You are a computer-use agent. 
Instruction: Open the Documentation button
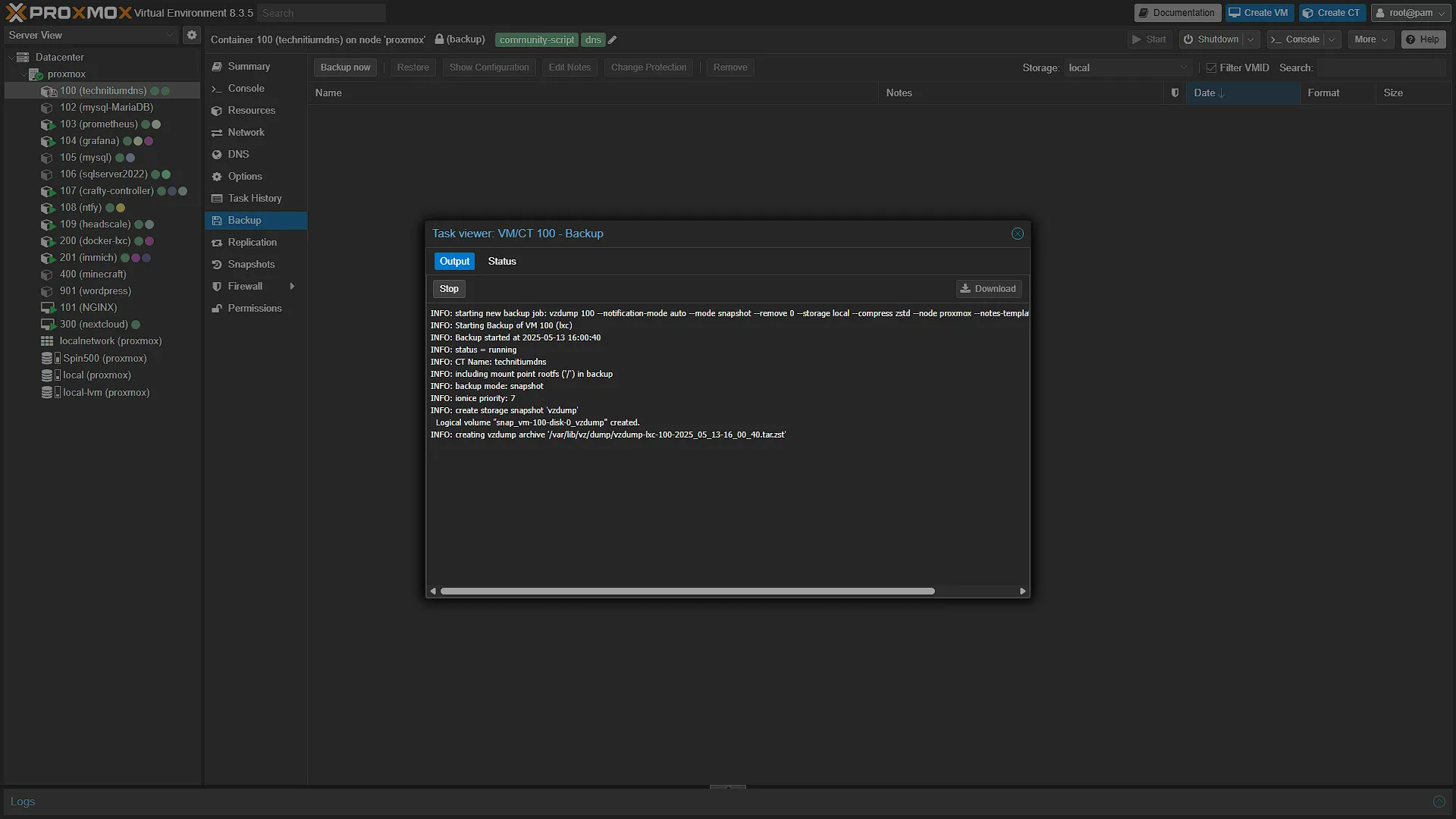coord(1177,13)
